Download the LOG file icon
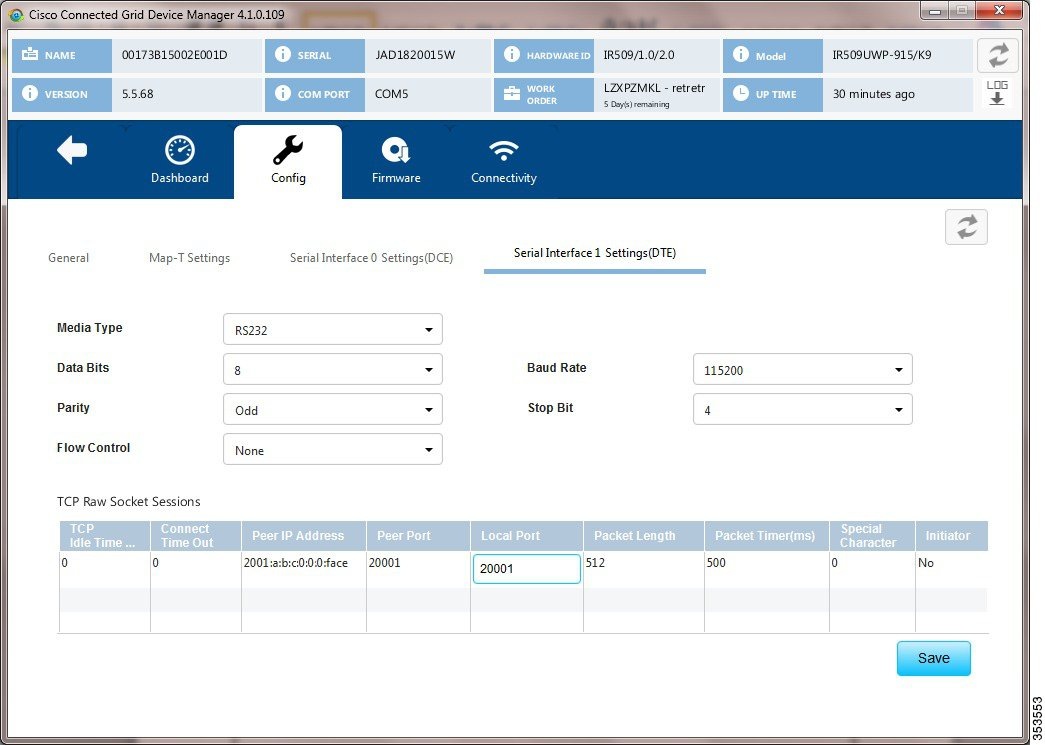This screenshot has width=1045, height=745. (997, 93)
